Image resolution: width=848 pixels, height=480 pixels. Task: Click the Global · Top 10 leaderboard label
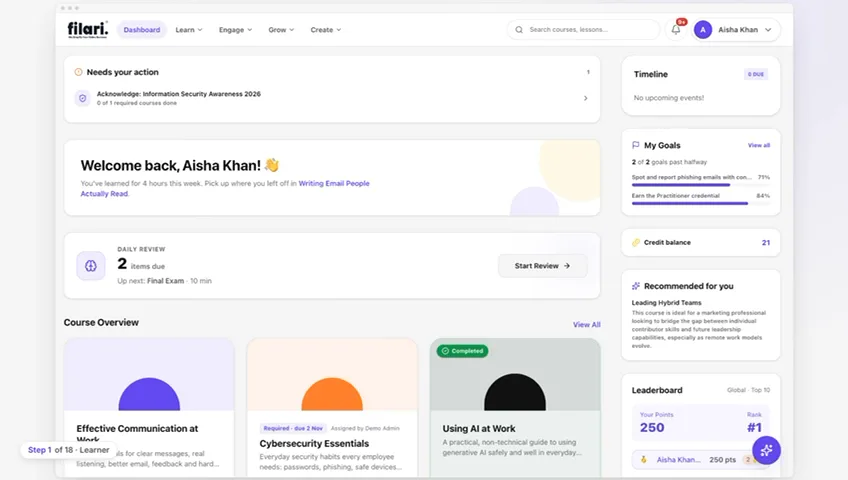click(x=748, y=390)
